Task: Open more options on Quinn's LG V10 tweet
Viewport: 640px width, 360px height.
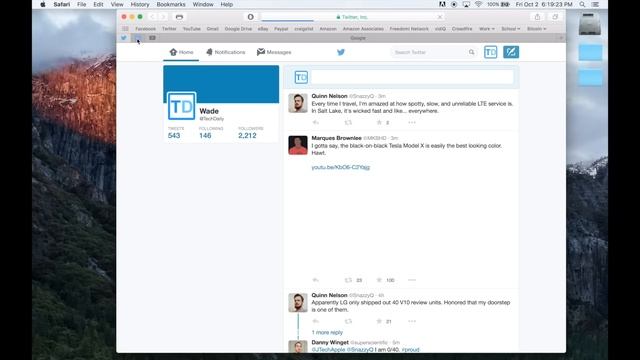Action: [x=412, y=321]
